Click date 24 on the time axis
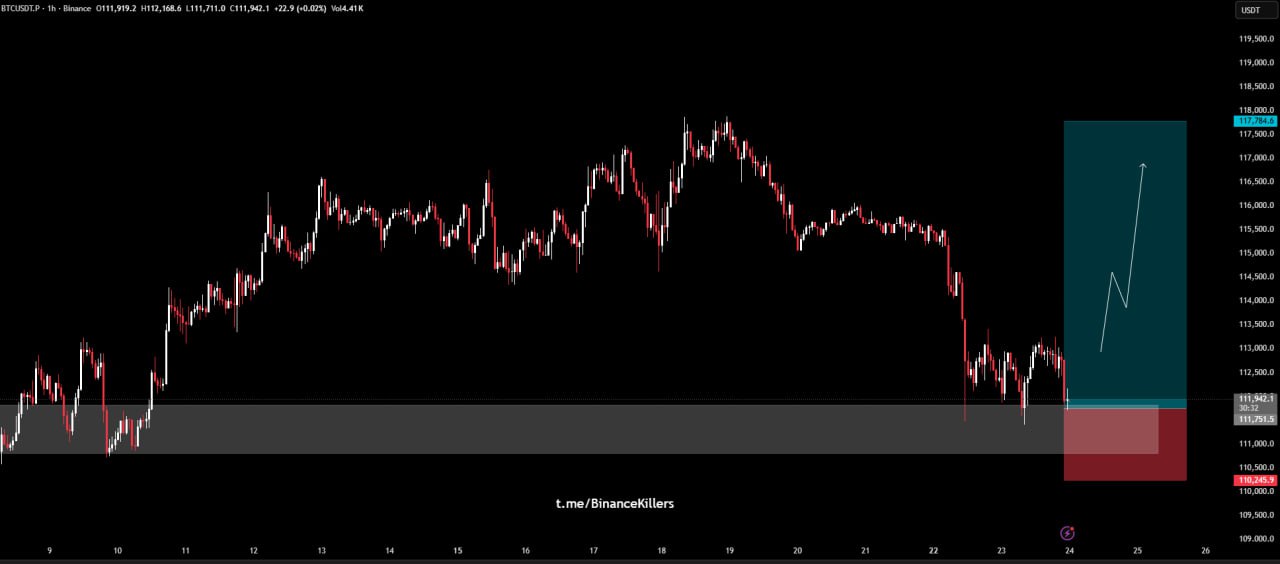 [x=1070, y=550]
